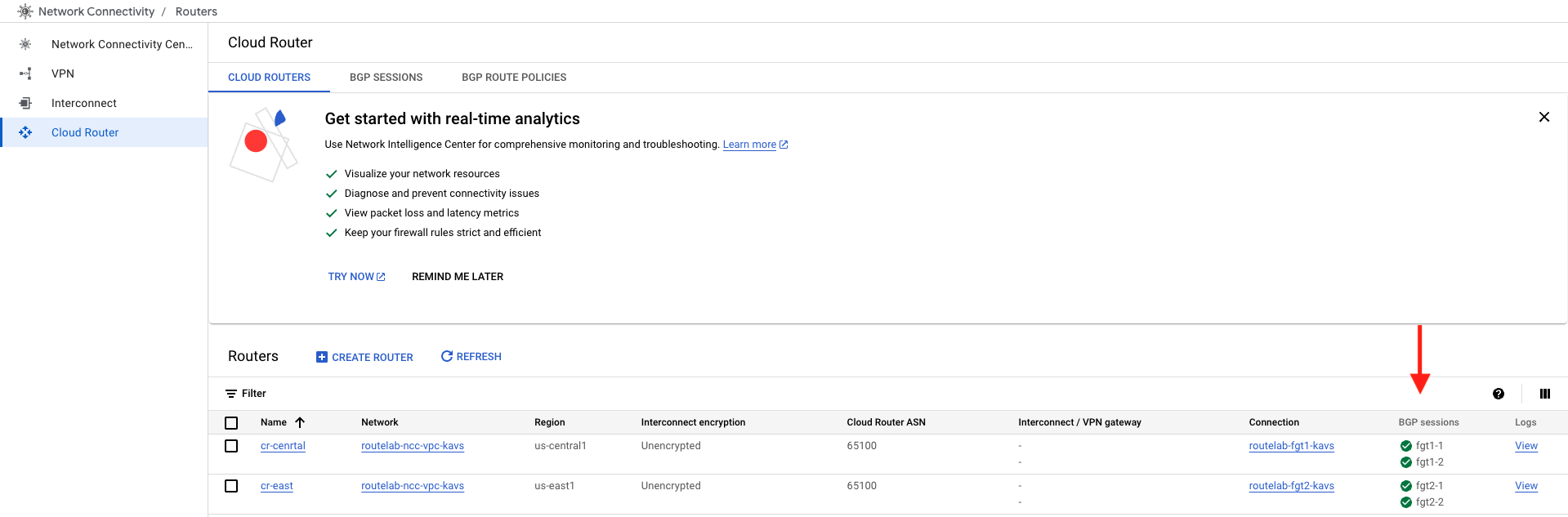Viewport: 1568px width, 517px height.
Task: Click Unencrypted in cr-east row
Action: (671, 486)
